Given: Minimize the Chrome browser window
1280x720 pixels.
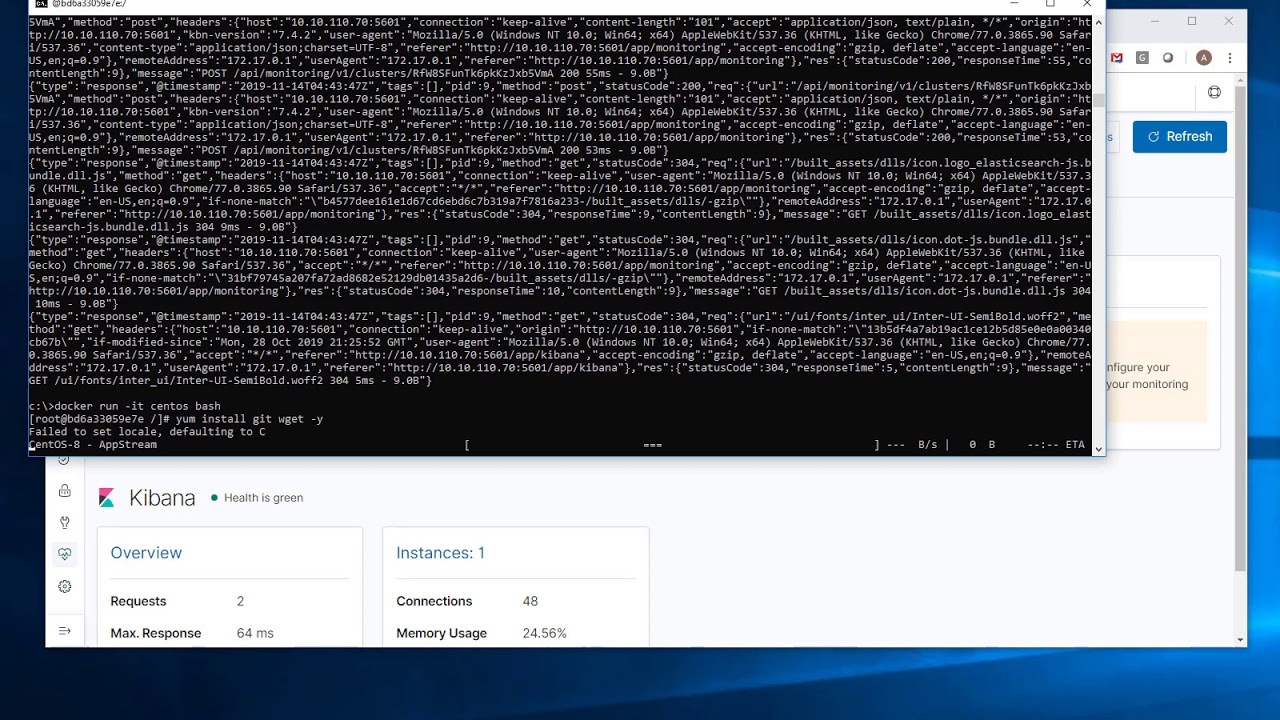Looking at the screenshot, I should [1155, 21].
